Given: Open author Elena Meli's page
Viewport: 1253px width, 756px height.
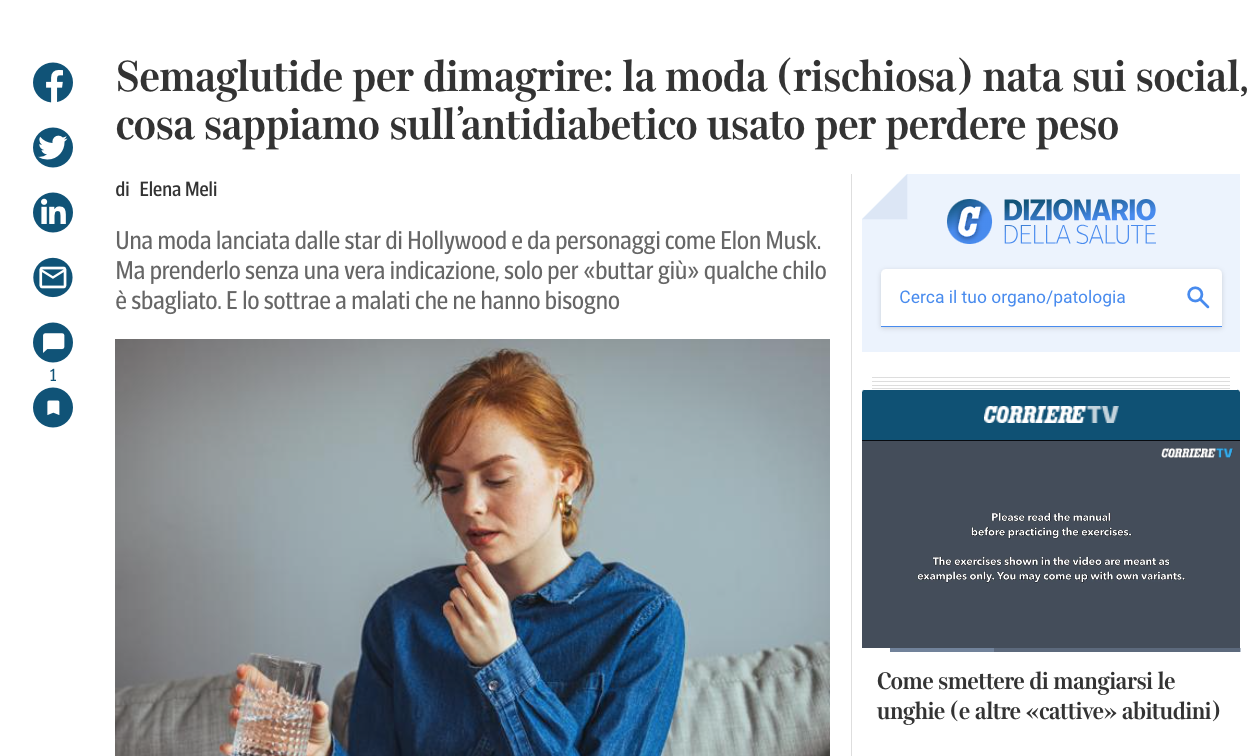Looking at the screenshot, I should (x=178, y=190).
